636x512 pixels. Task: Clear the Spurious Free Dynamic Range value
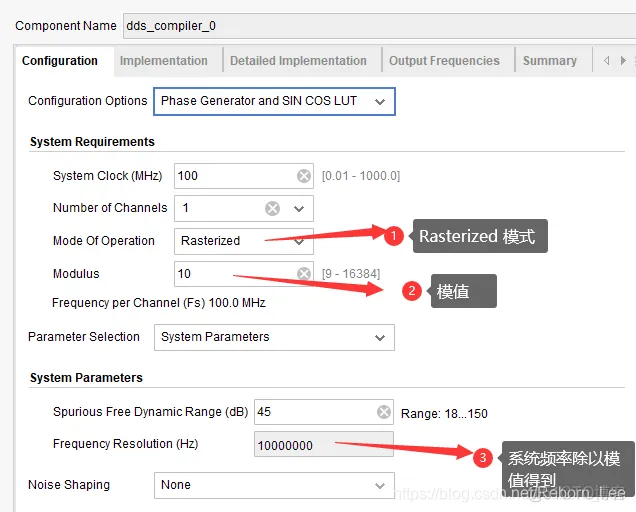click(x=384, y=412)
